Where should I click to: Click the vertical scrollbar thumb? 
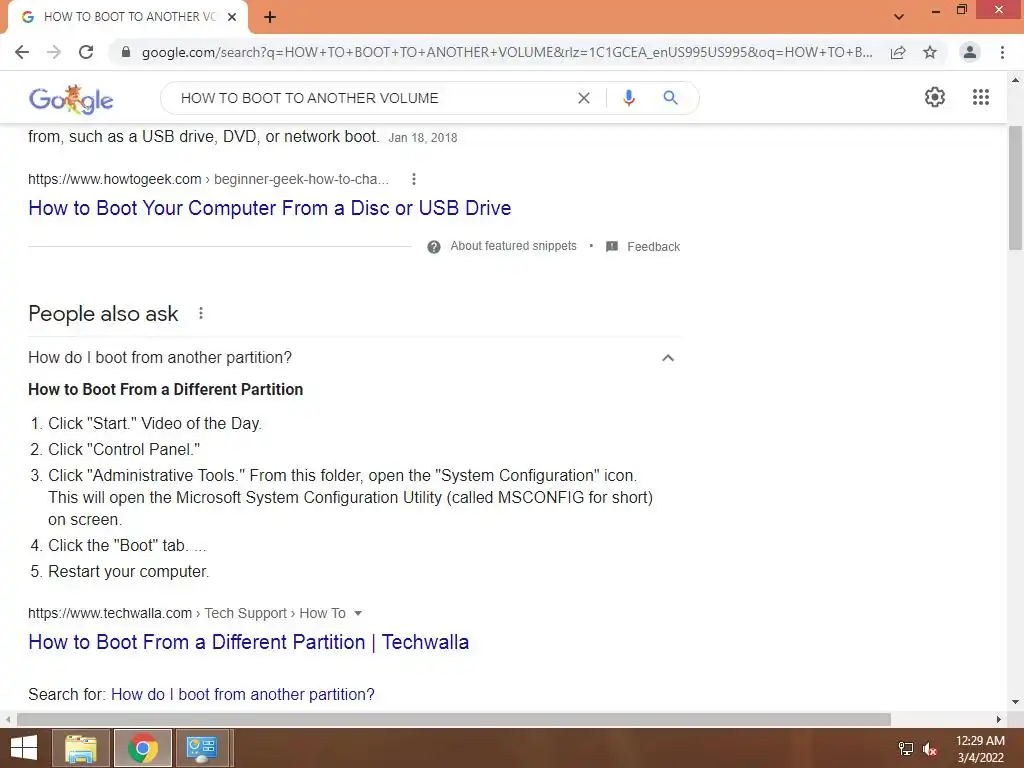(x=1016, y=187)
